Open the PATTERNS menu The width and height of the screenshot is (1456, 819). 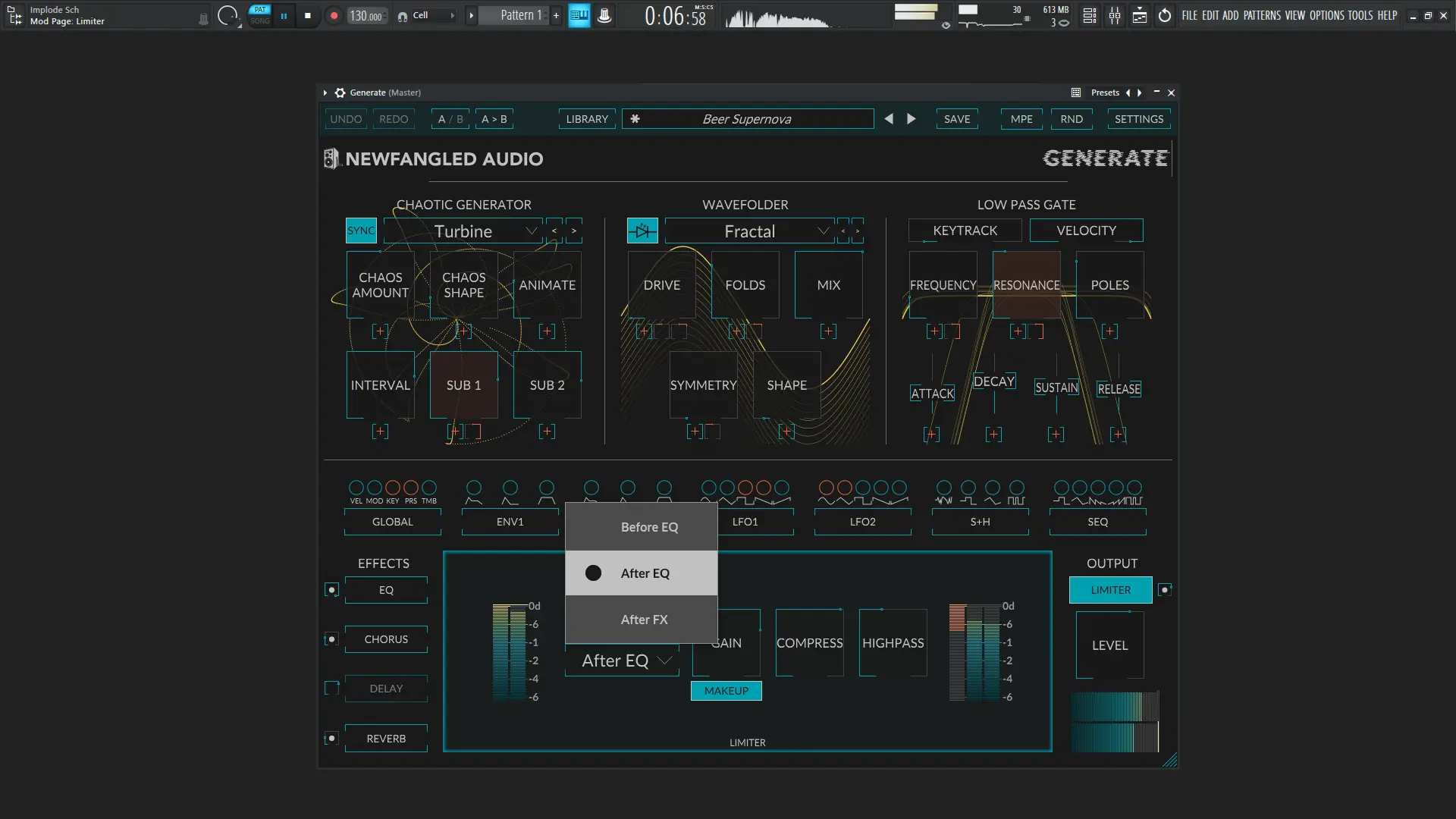coord(1261,15)
